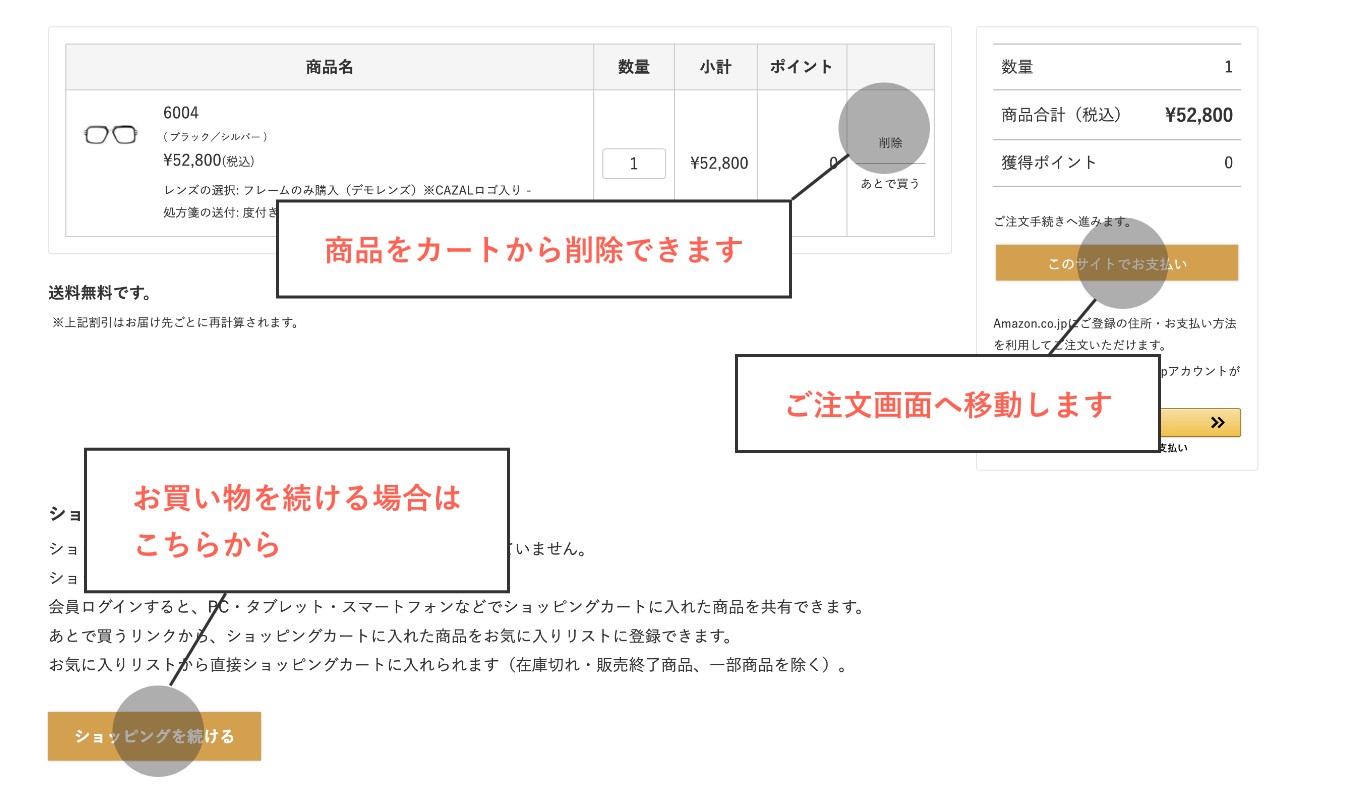This screenshot has height=795, width=1350.
Task: Click the ご注文画面へ移動します callout box
Action: click(947, 404)
